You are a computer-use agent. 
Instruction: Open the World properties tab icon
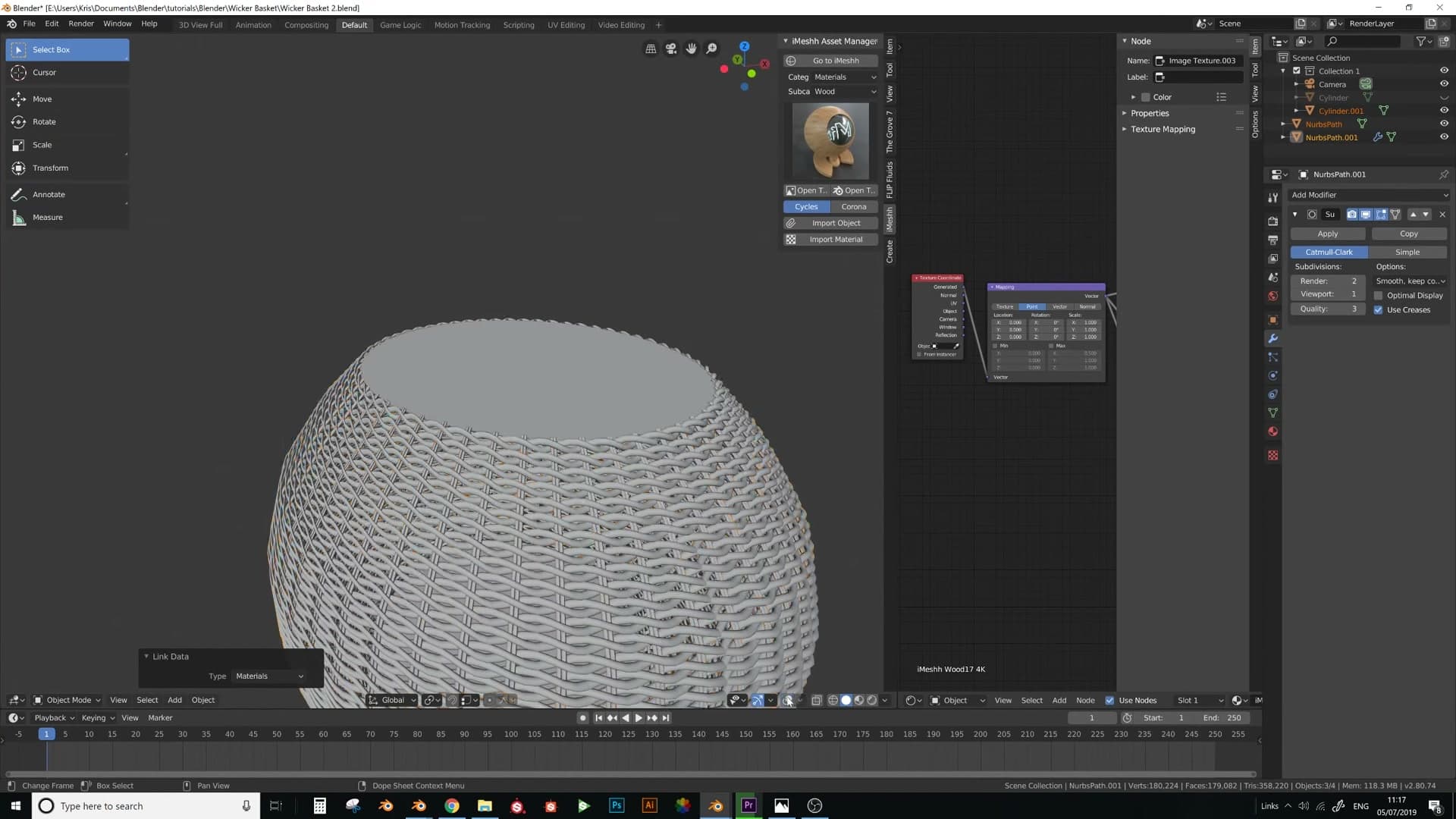[x=1273, y=297]
